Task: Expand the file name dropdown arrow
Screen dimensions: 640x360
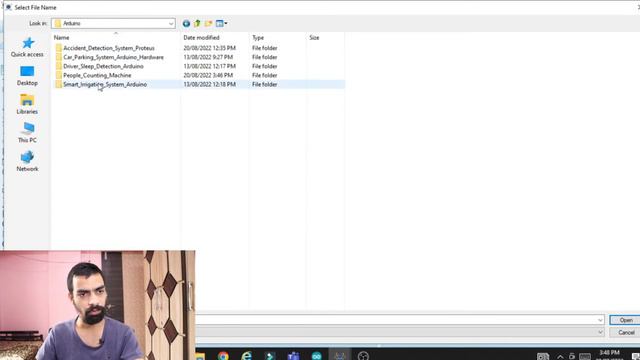Action: point(600,320)
